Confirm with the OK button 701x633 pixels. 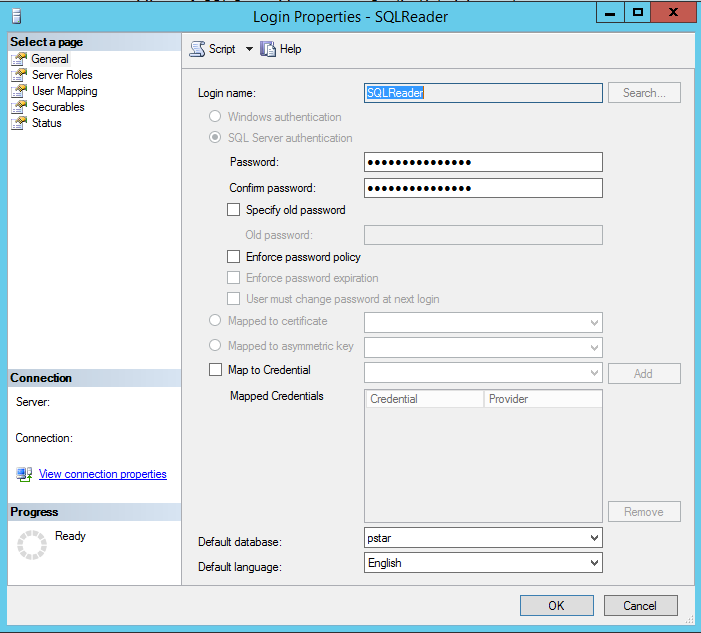557,606
